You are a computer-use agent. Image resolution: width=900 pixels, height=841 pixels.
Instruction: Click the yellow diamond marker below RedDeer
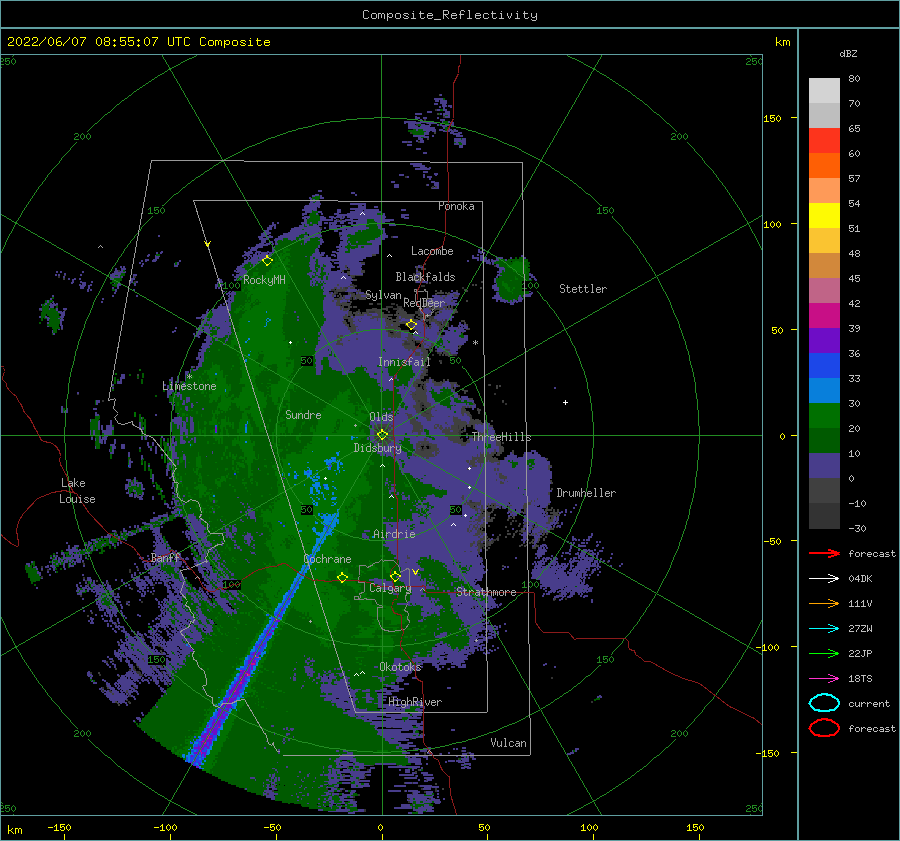coord(412,325)
